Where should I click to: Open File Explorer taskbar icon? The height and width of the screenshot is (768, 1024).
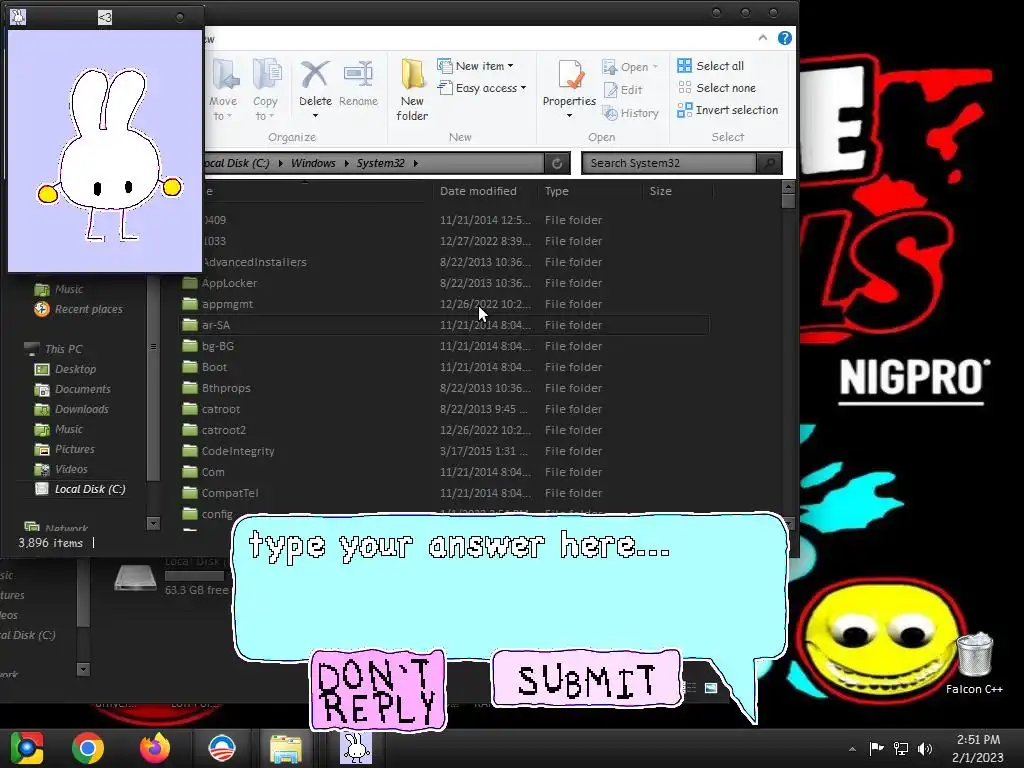click(286, 748)
